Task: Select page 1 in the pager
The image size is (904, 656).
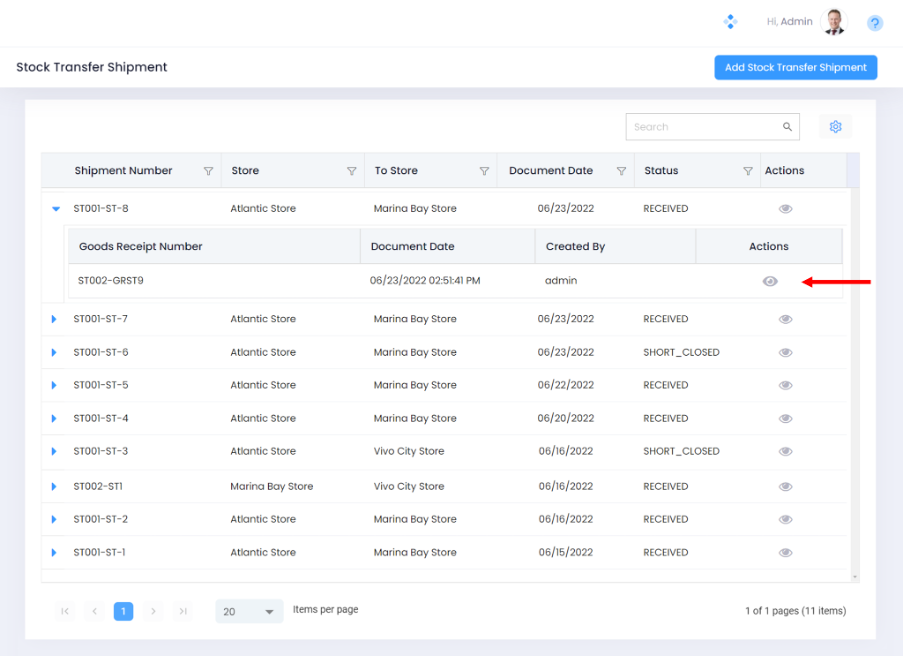Action: [x=123, y=611]
